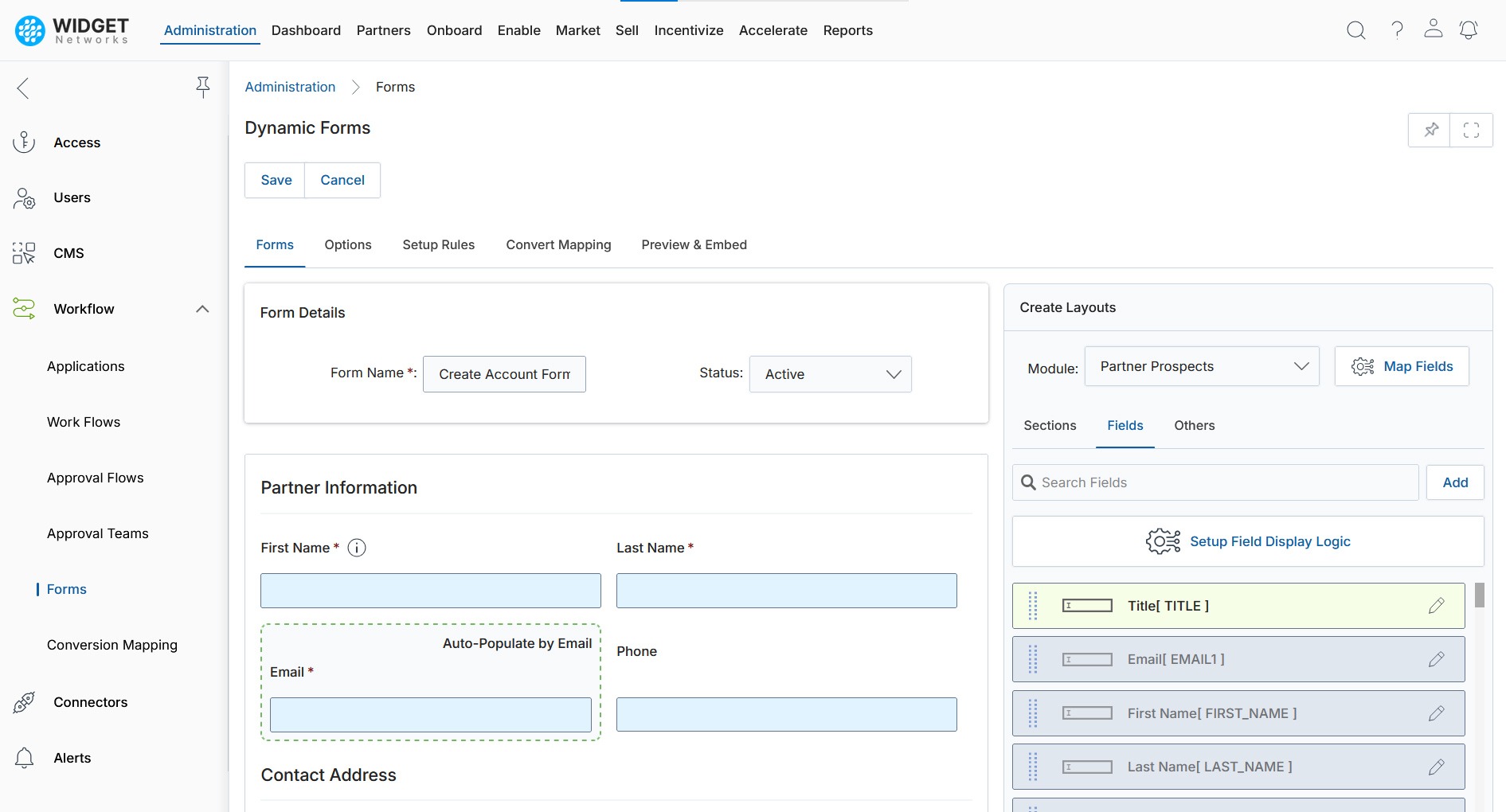The width and height of the screenshot is (1506, 812).
Task: Switch to the Setup Rules tab
Action: pyautogui.click(x=439, y=244)
